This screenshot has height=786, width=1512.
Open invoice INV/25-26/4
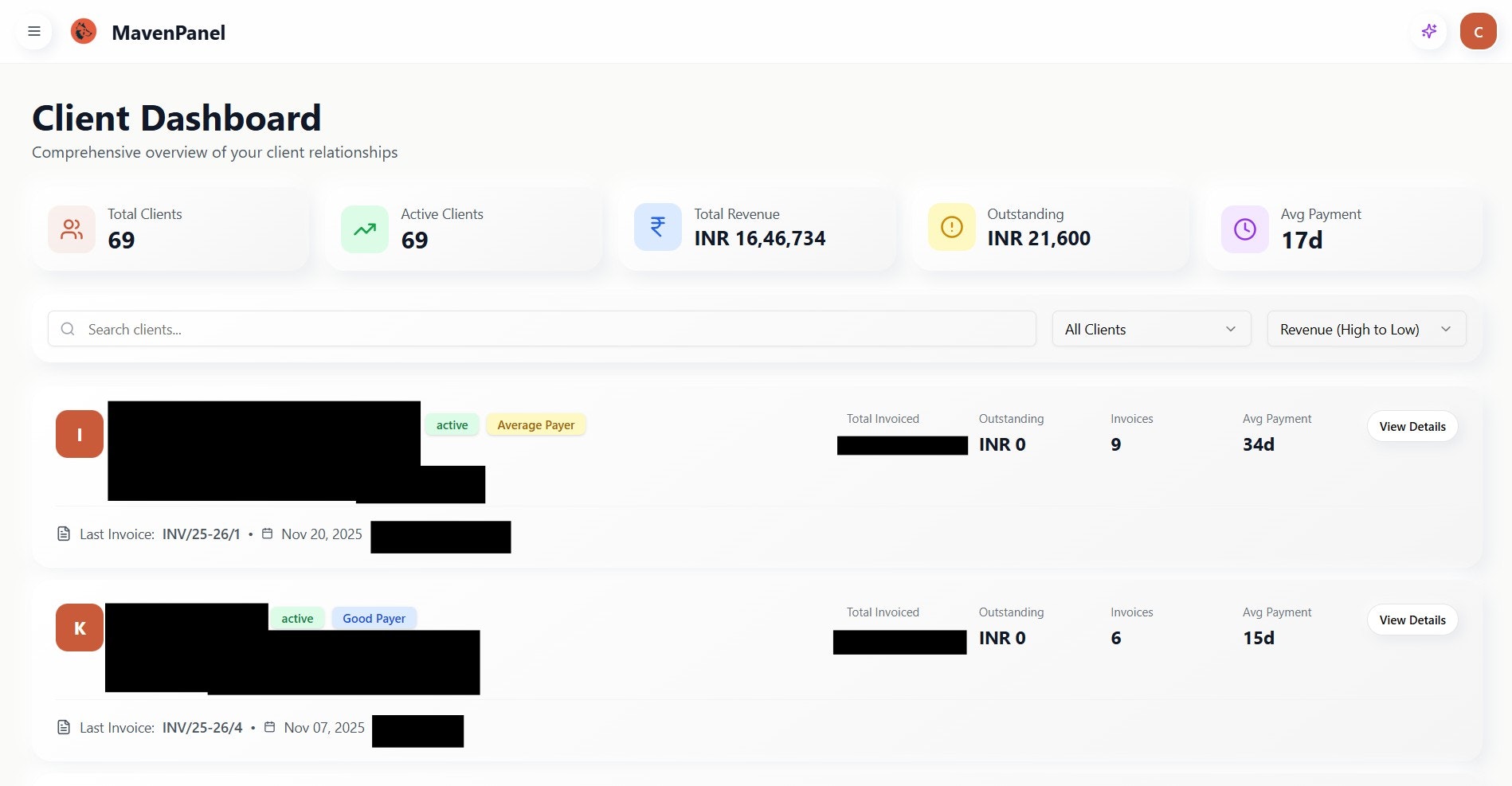[202, 727]
